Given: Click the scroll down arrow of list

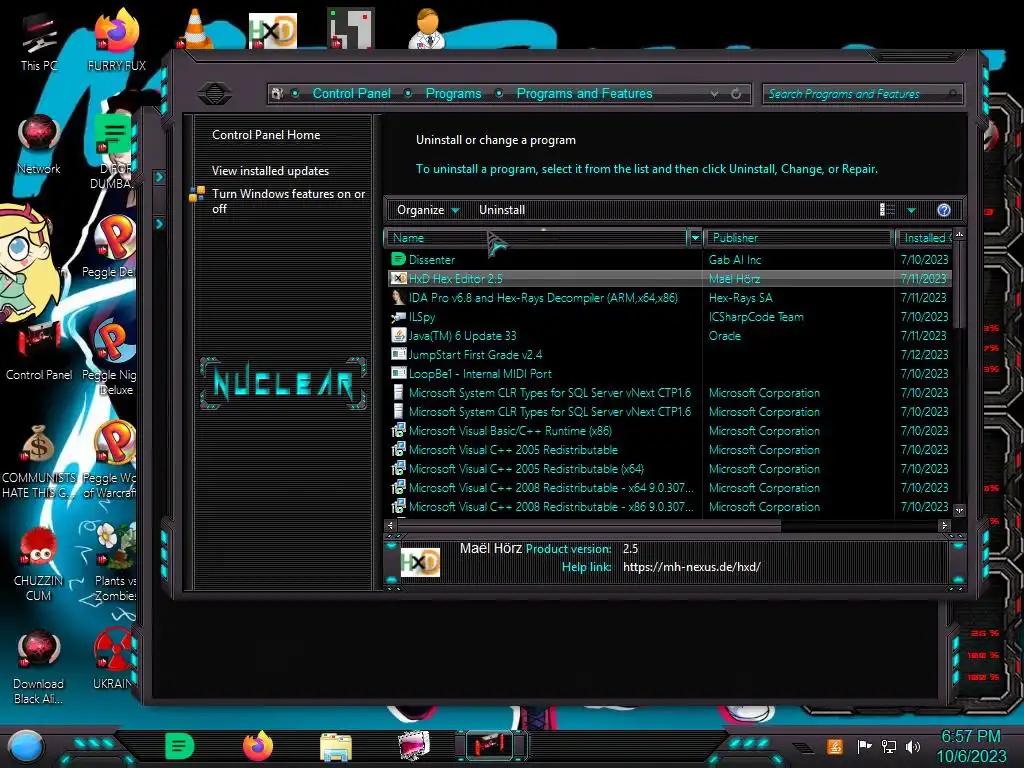Looking at the screenshot, I should (959, 510).
